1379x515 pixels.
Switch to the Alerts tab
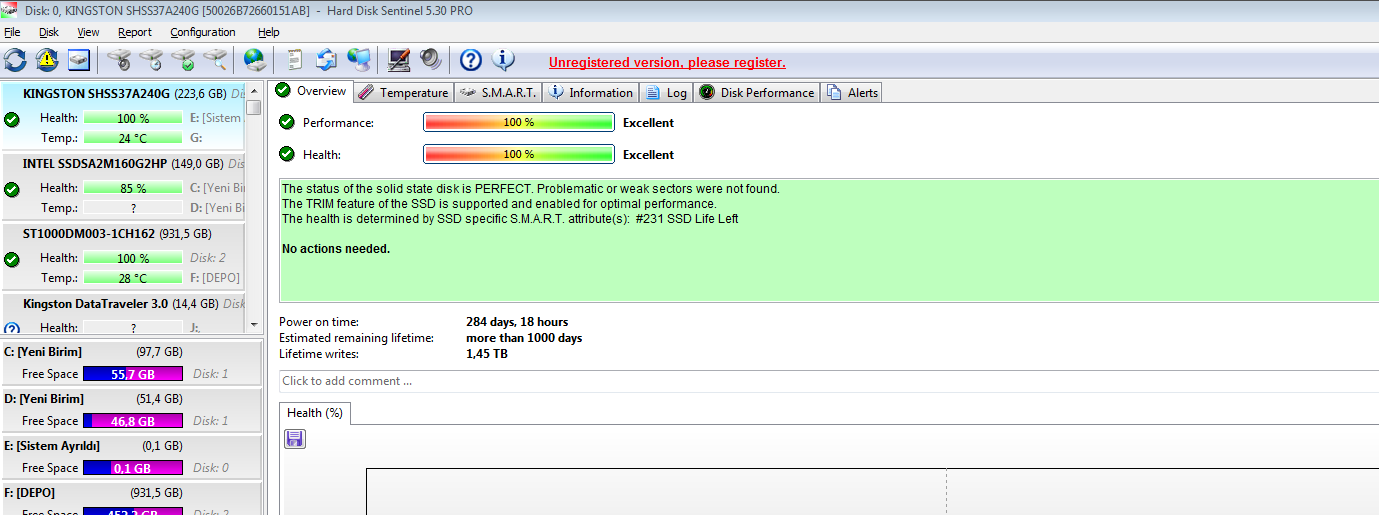(x=851, y=92)
